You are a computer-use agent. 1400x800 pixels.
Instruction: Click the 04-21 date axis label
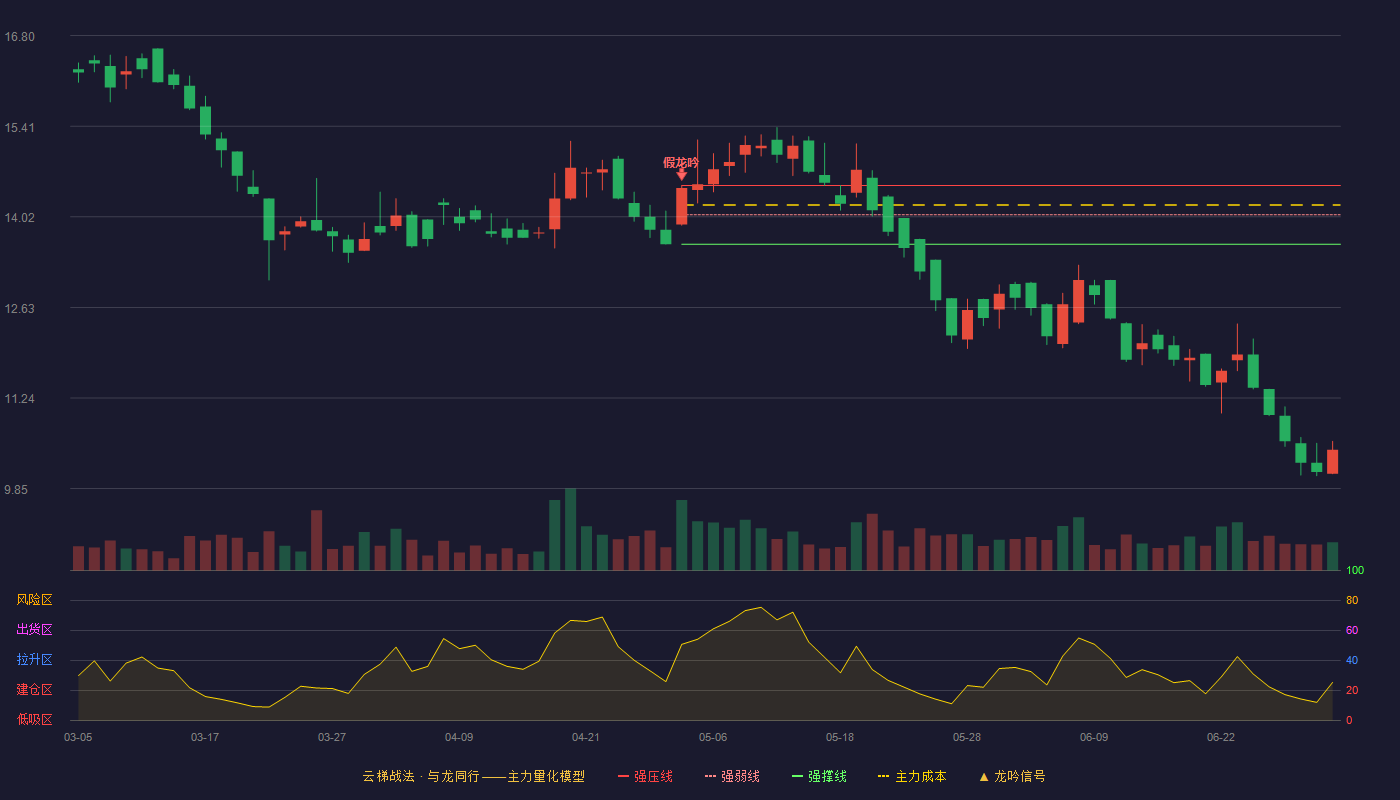[x=586, y=737]
